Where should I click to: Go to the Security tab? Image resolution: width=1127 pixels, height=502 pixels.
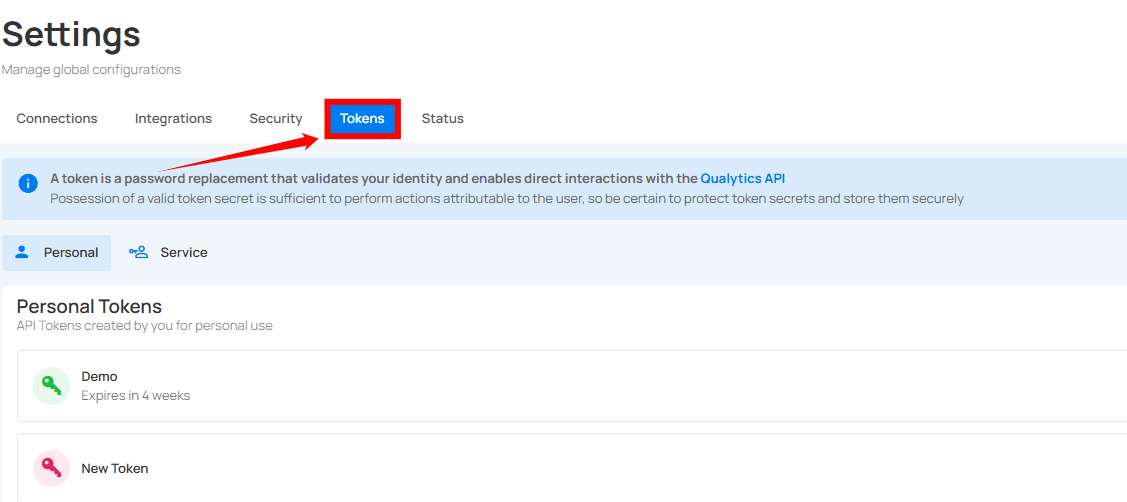(x=275, y=118)
